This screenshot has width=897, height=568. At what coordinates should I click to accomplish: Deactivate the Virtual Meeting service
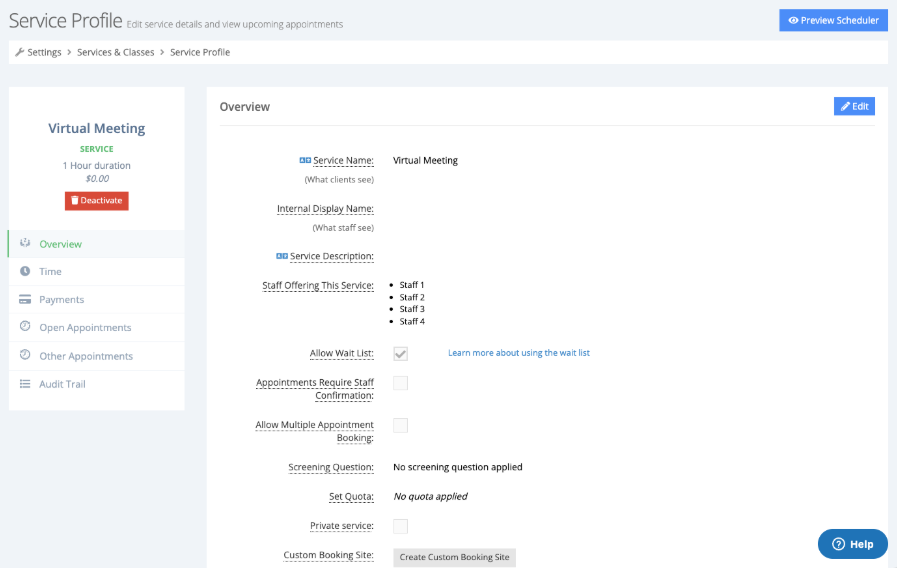pyautogui.click(x=97, y=201)
